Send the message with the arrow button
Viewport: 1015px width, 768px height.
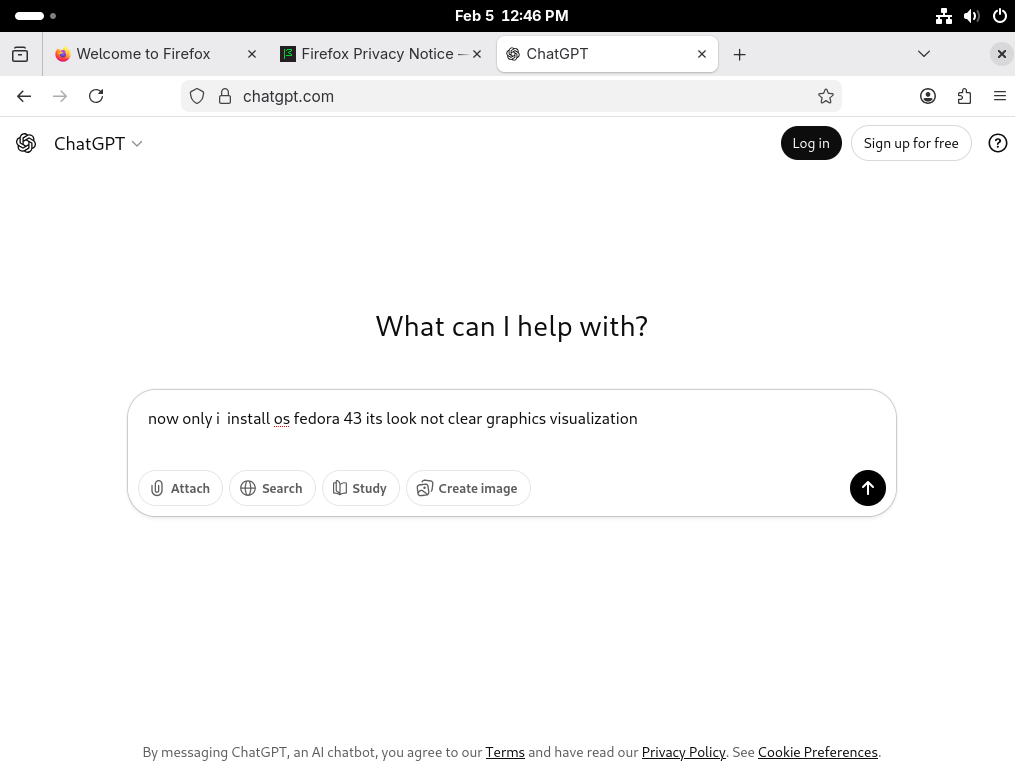[x=867, y=488]
